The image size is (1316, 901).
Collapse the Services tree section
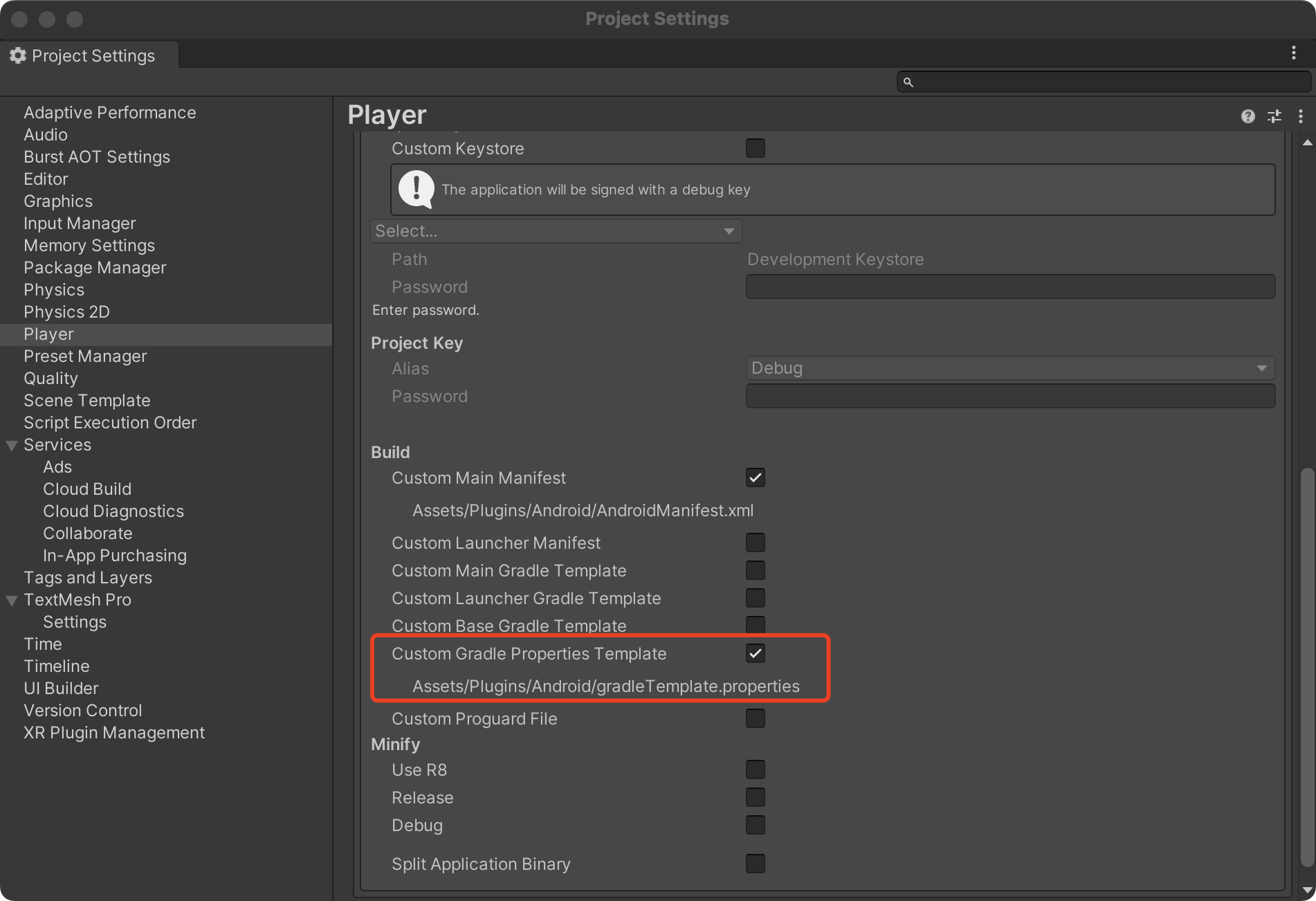point(12,446)
